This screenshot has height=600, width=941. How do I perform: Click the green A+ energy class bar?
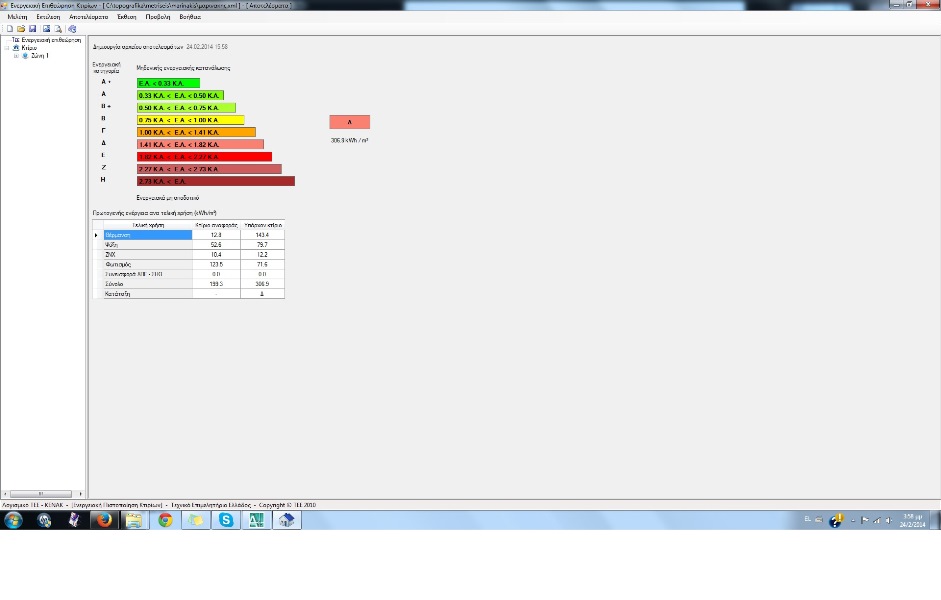pyautogui.click(x=168, y=83)
